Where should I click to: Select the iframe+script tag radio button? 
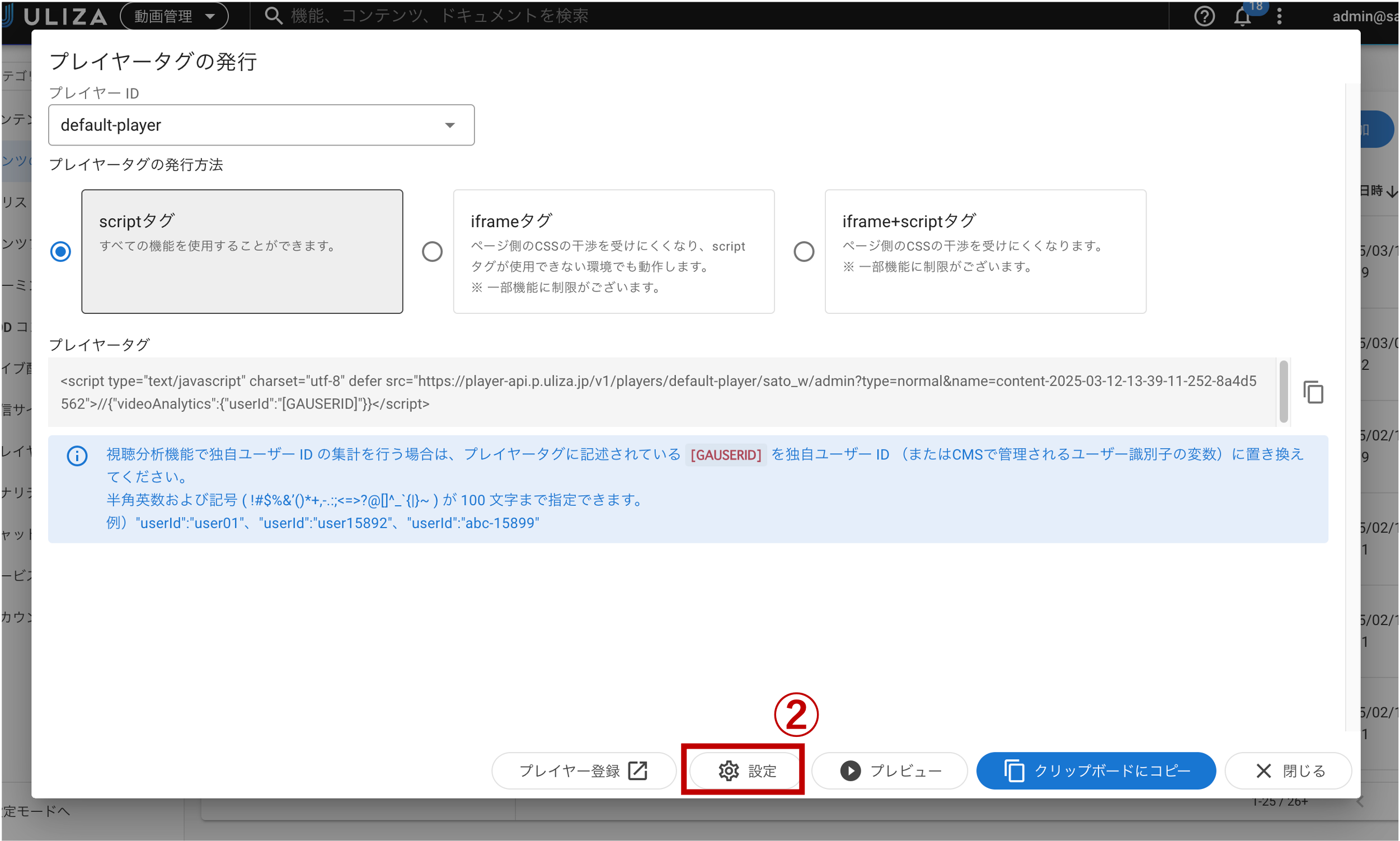(804, 251)
